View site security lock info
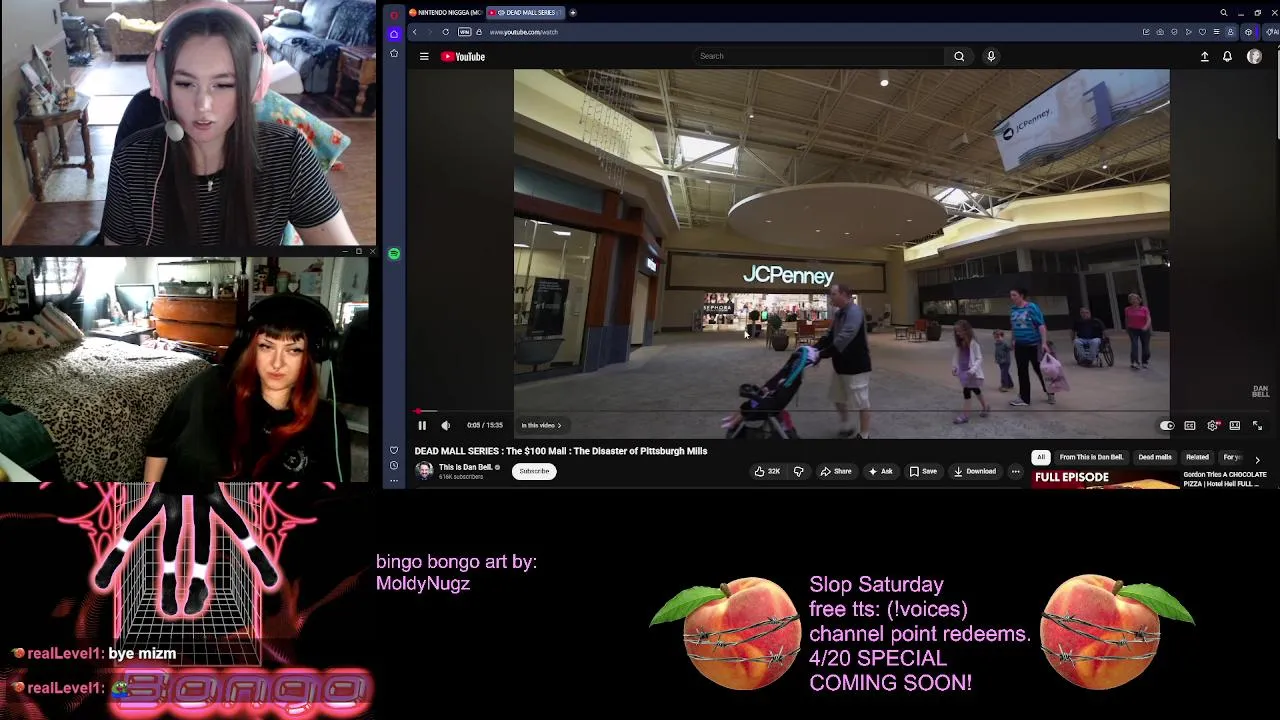Image resolution: width=1280 pixels, height=720 pixels. click(479, 32)
